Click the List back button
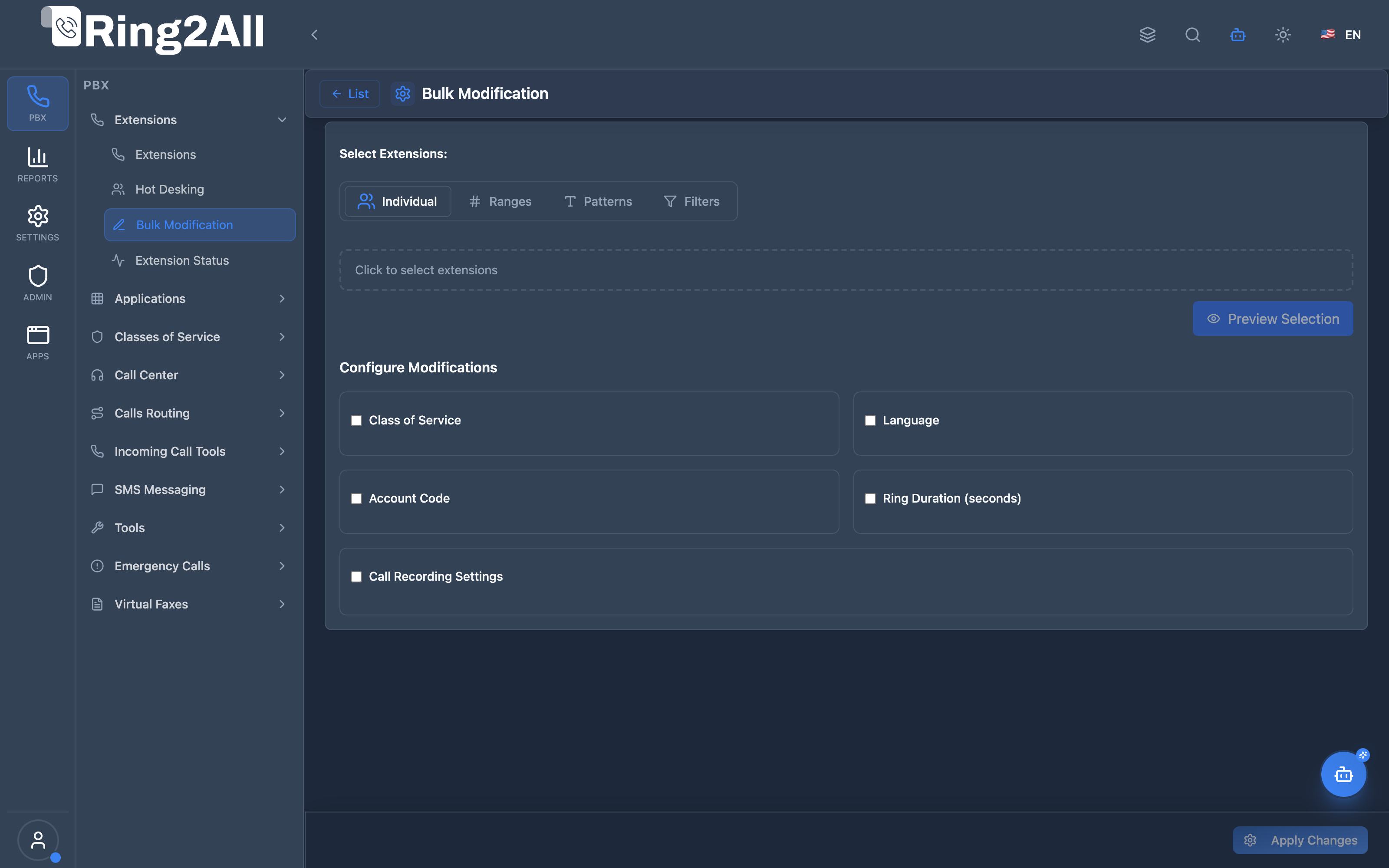The height and width of the screenshot is (868, 1389). 349,94
